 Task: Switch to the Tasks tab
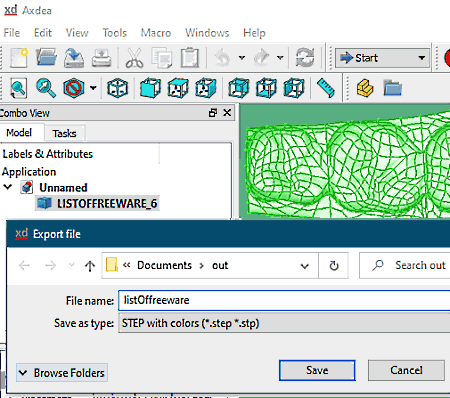pos(64,133)
